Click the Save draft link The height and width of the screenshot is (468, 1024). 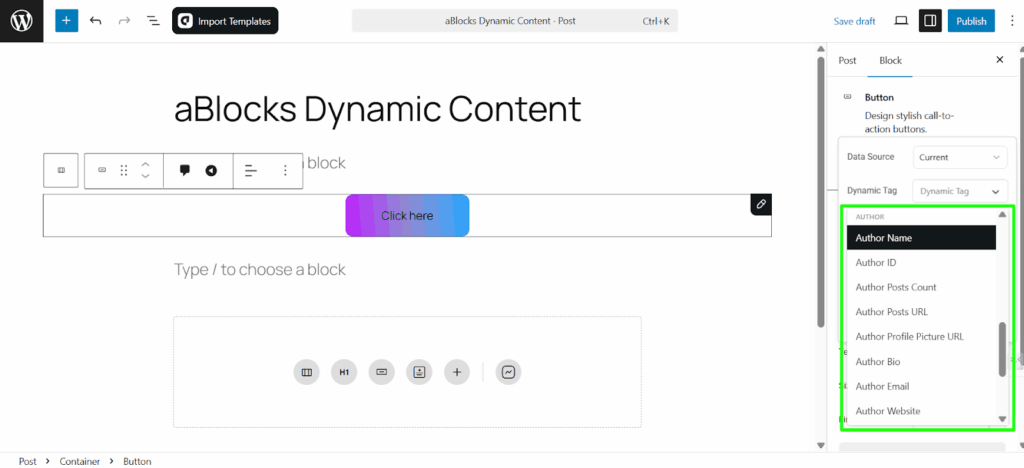[854, 21]
